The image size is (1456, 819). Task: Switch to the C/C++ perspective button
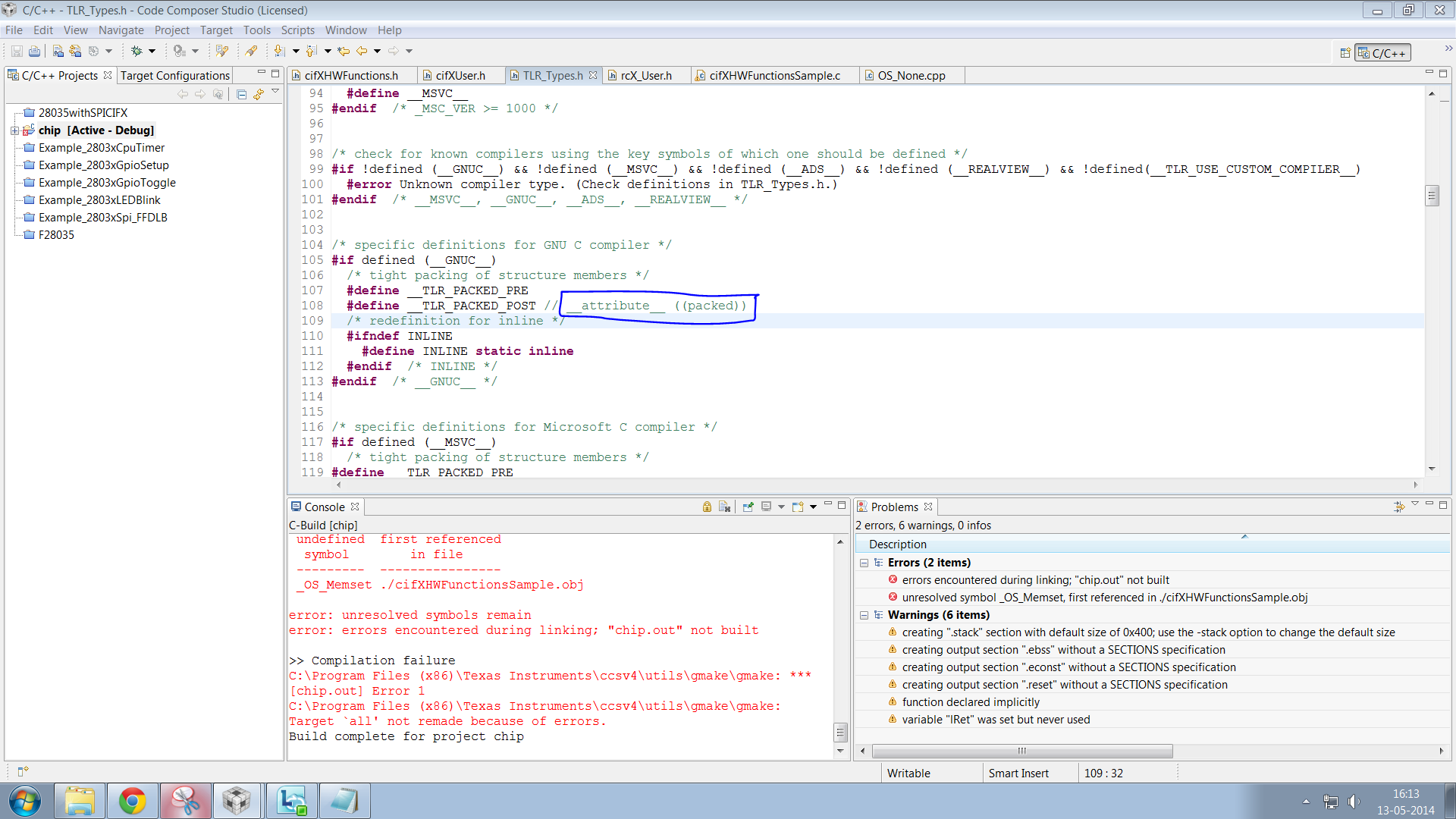[x=1383, y=53]
